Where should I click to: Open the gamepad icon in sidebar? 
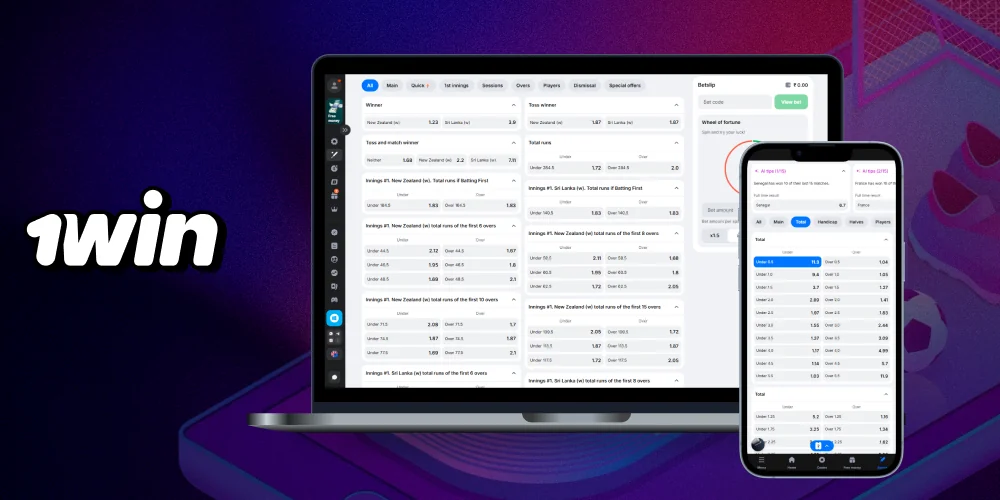[334, 300]
